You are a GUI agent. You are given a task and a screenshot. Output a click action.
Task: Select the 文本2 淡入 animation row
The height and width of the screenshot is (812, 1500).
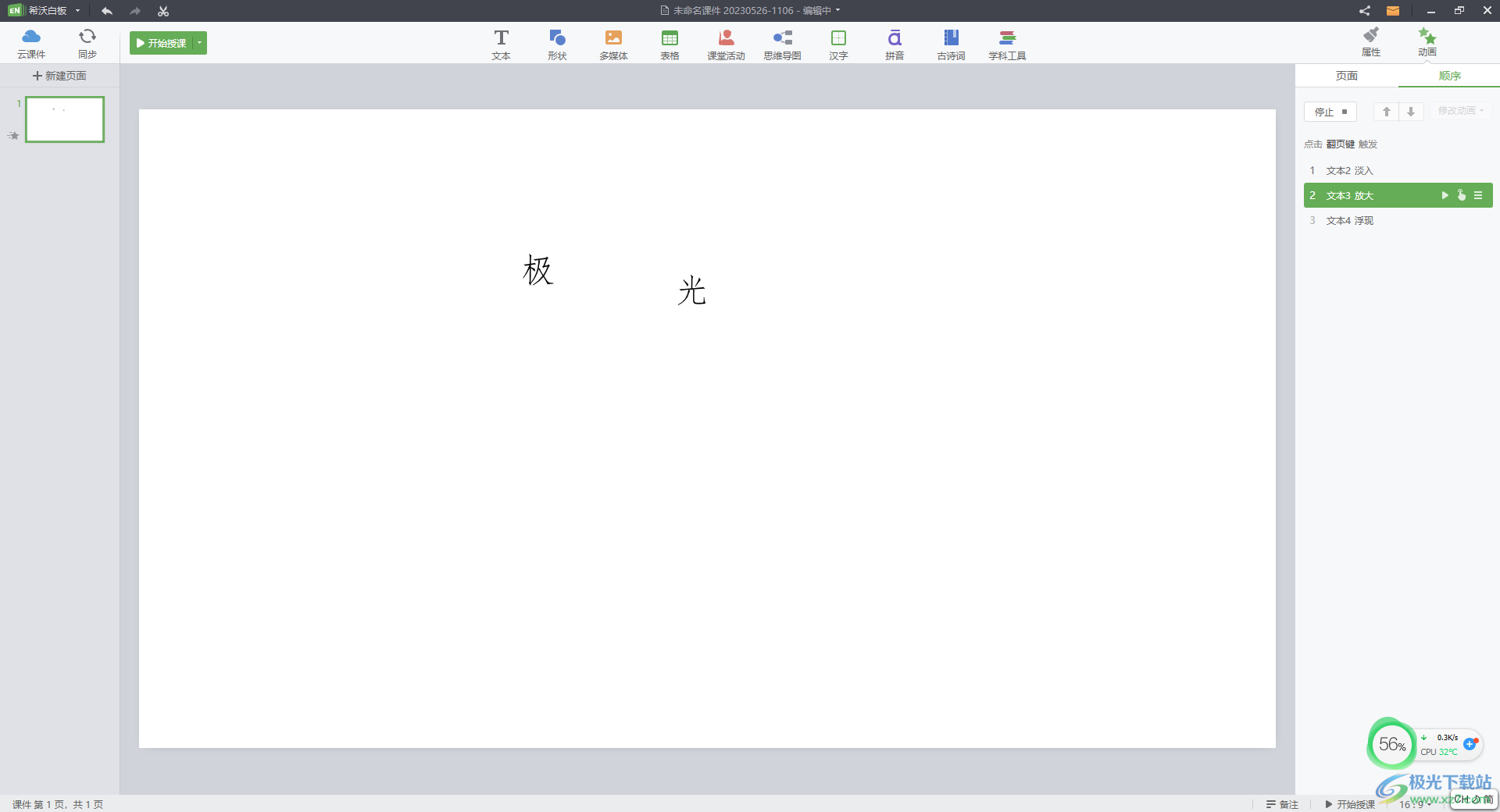pos(1398,170)
